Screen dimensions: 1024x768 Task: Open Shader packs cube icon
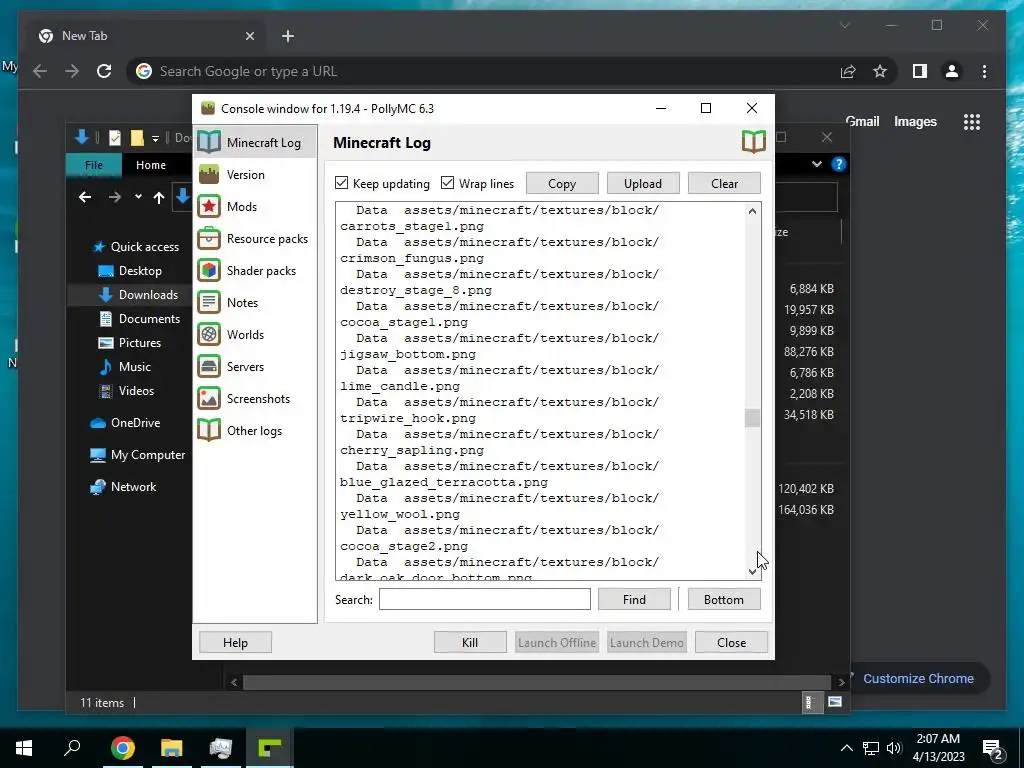click(209, 270)
